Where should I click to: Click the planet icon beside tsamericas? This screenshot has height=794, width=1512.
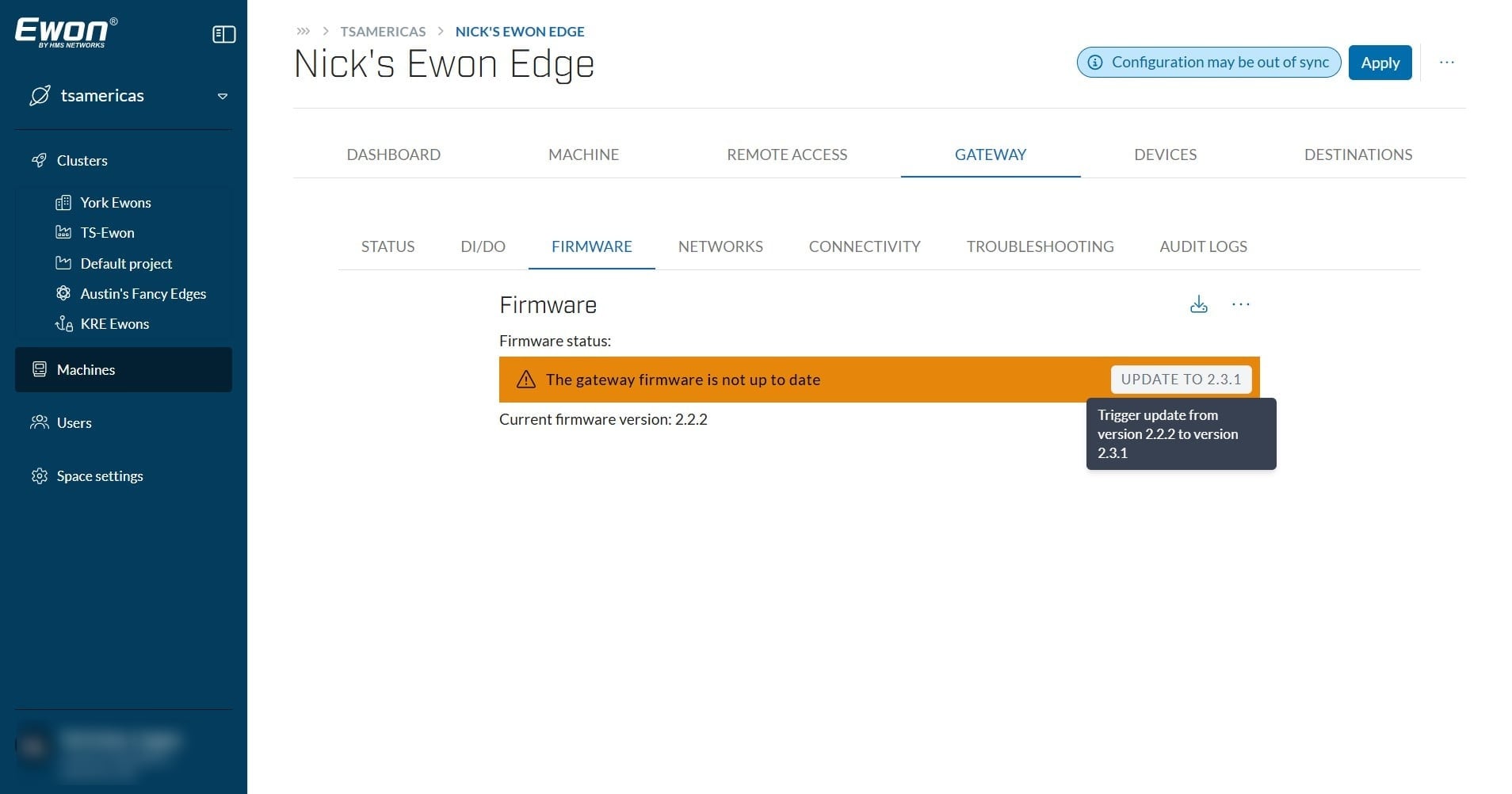pos(40,96)
